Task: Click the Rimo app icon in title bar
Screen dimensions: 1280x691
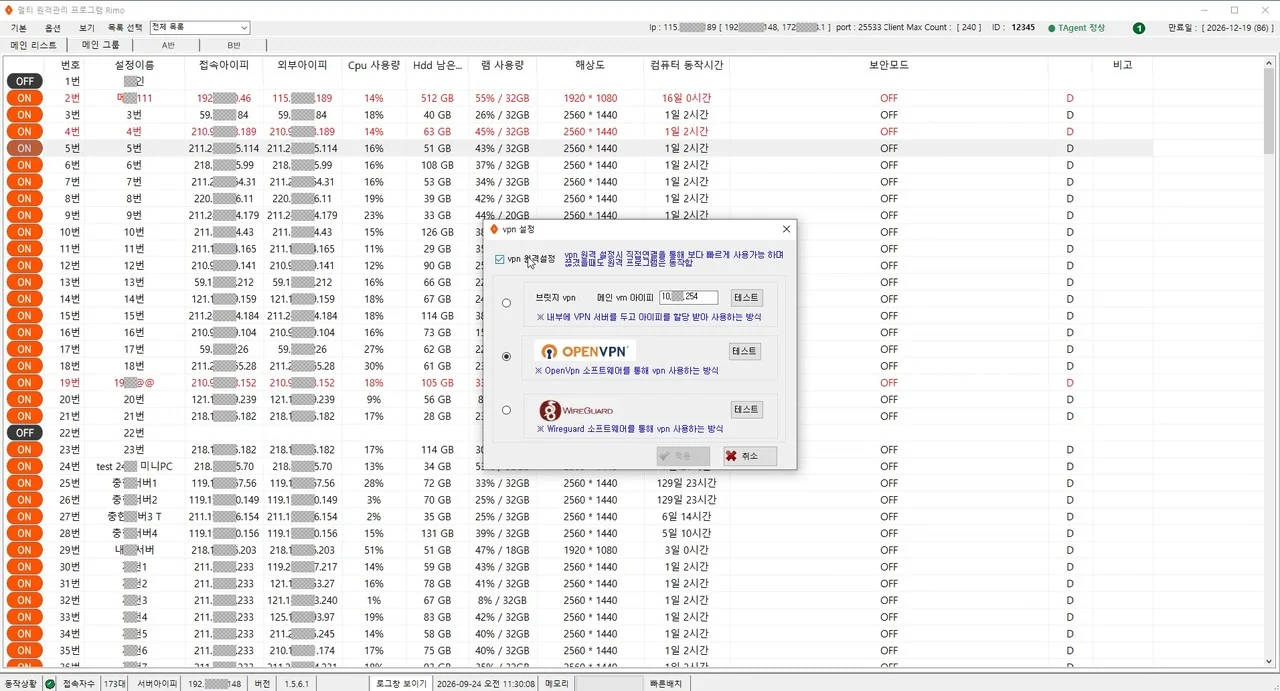Action: (9, 9)
